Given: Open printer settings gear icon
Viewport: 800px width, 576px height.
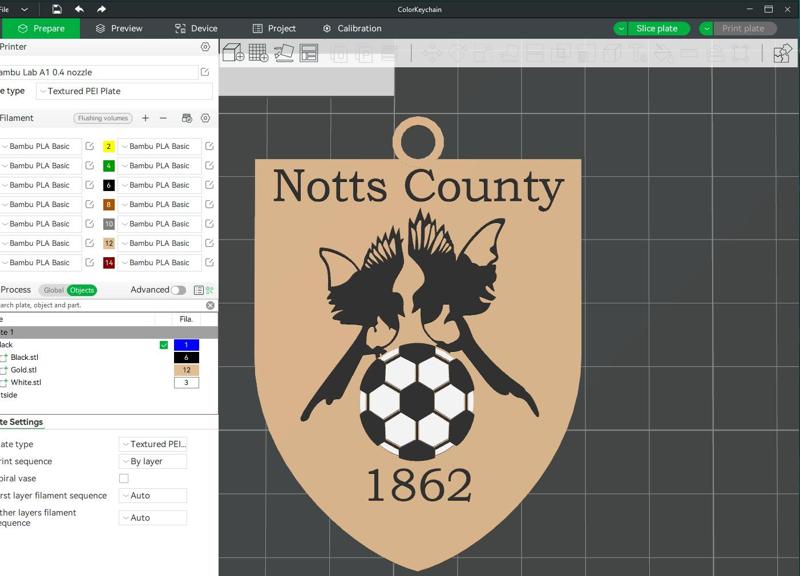Looking at the screenshot, I should click(205, 47).
